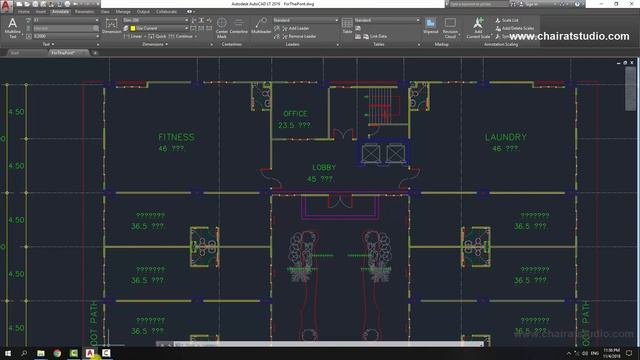Select the Revision Cloud tool
The height and width of the screenshot is (360, 640).
[450, 28]
